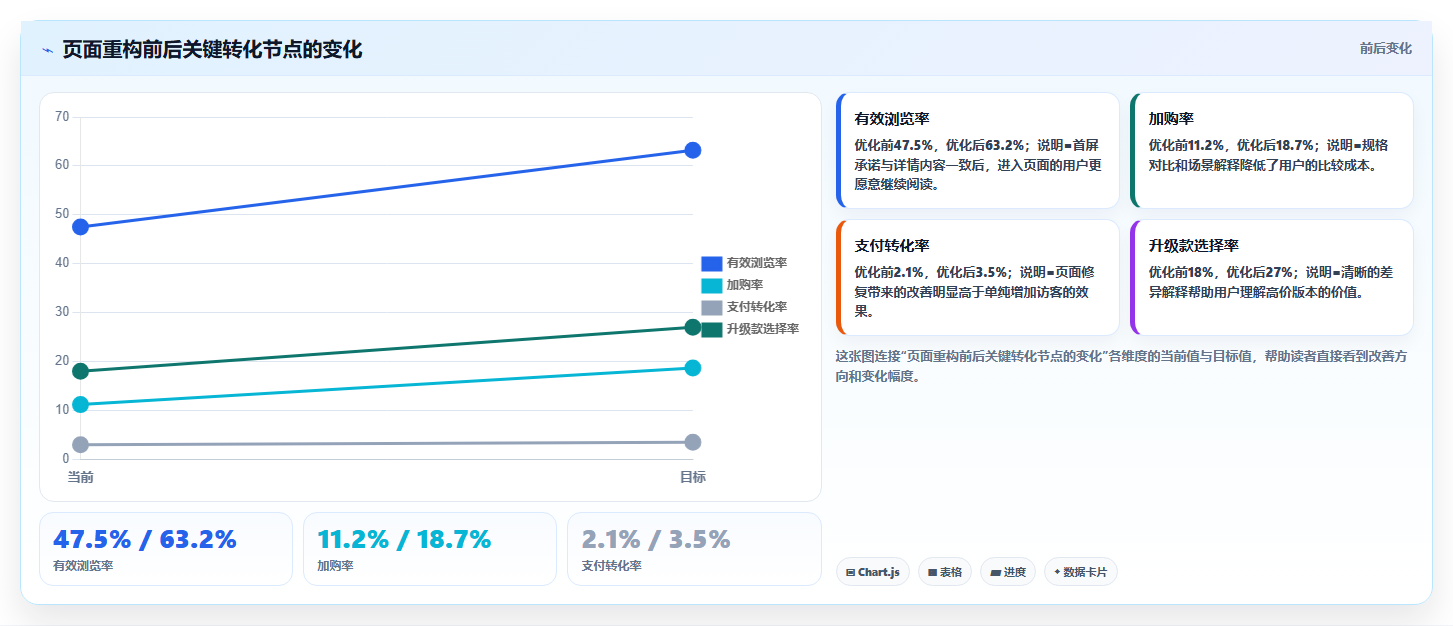Screen dimensions: 1453x626
Task: Click the Chart.js tag
Action: [x=872, y=572]
